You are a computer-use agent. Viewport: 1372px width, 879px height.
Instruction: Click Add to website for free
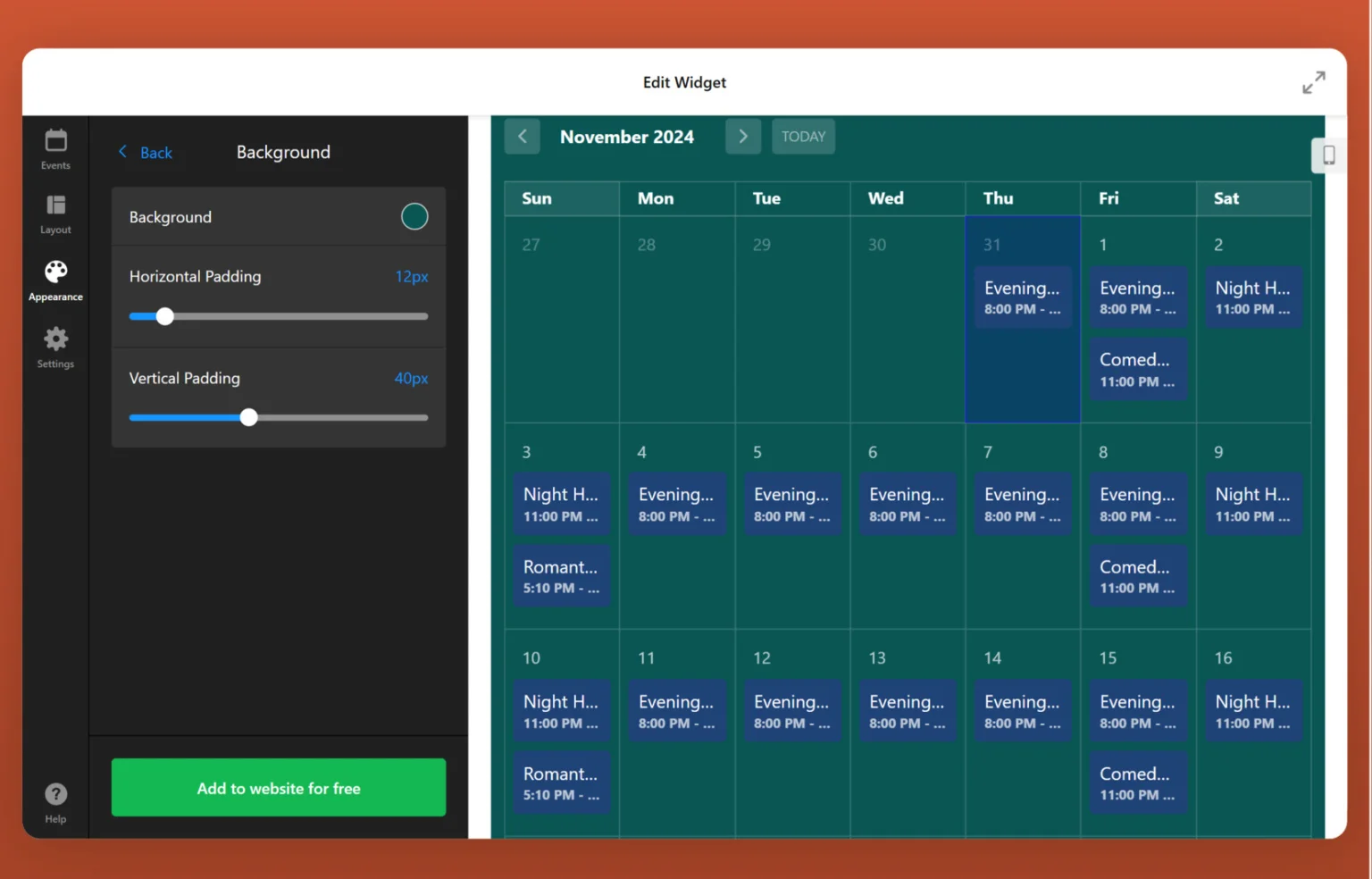279,788
